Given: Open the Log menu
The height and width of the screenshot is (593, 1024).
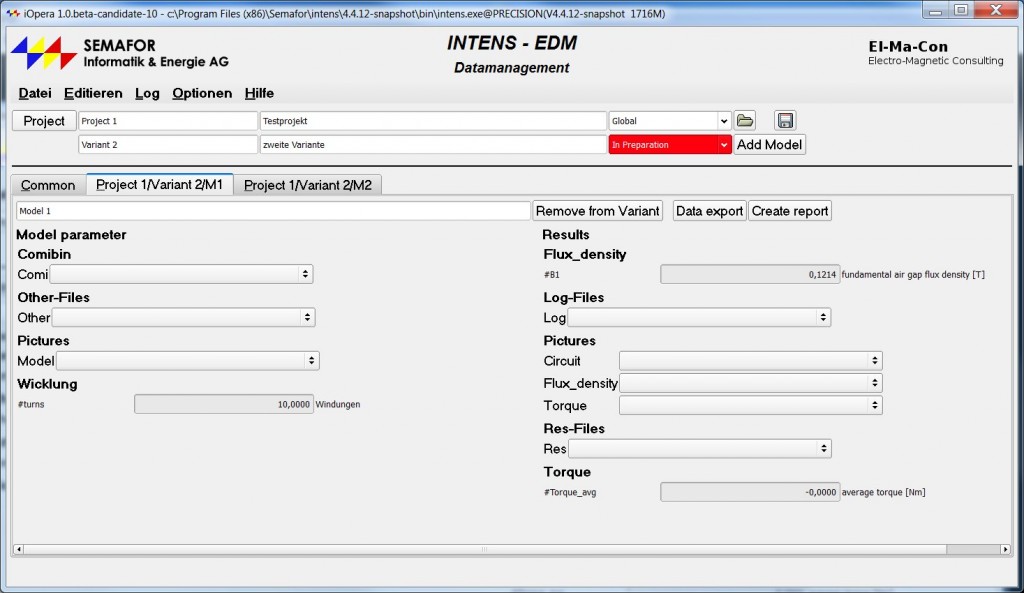Looking at the screenshot, I should 147,93.
